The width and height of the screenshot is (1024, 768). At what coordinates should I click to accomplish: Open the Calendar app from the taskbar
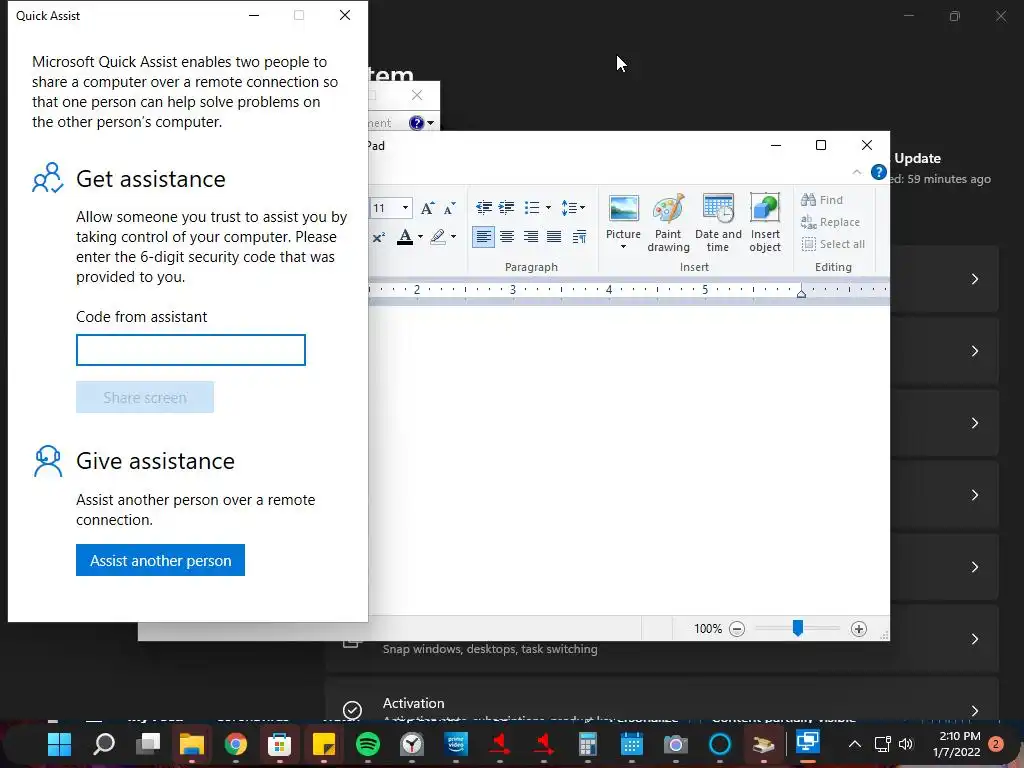[632, 744]
